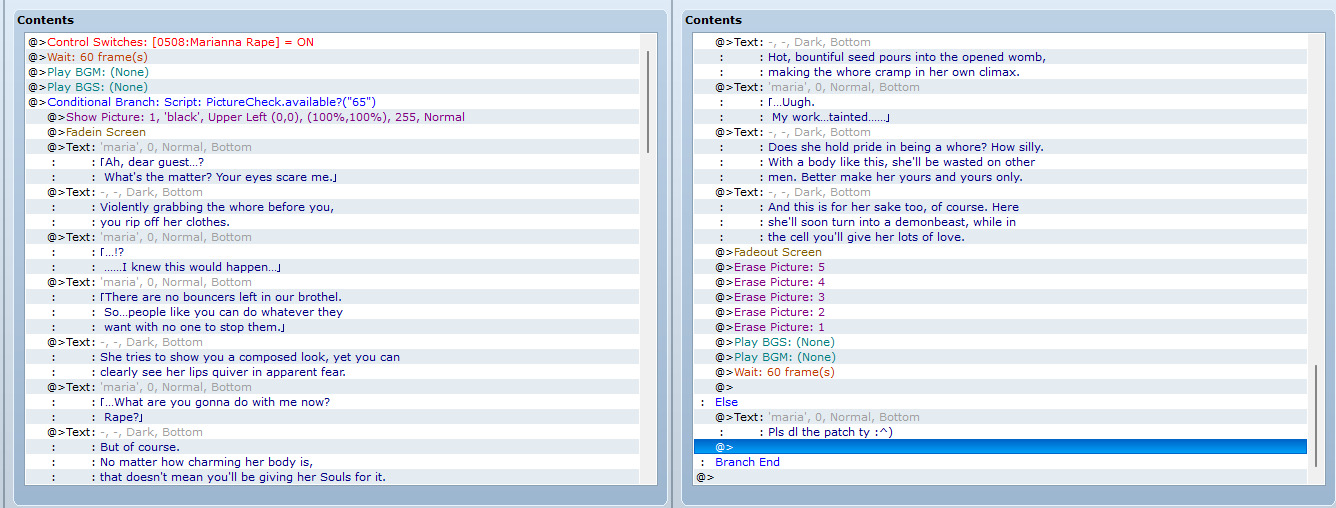This screenshot has width=1336, height=508.
Task: Click the highlighted blue empty @> row
Action: (x=1000, y=447)
